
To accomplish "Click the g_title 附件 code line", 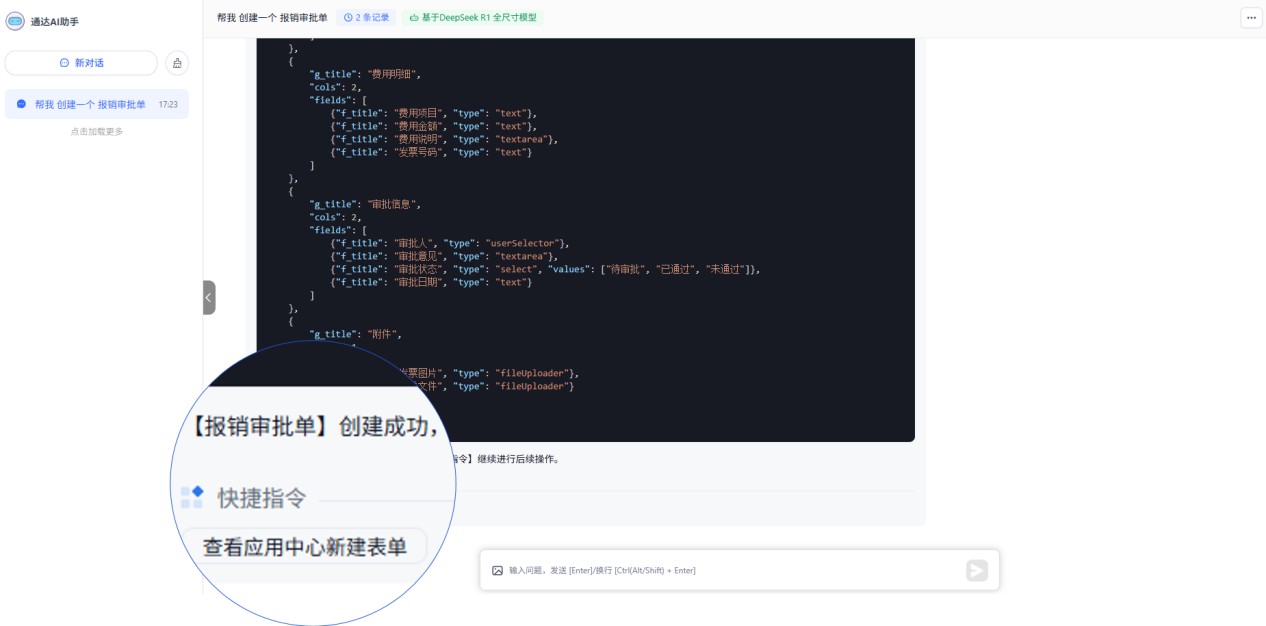I will coord(355,334).
